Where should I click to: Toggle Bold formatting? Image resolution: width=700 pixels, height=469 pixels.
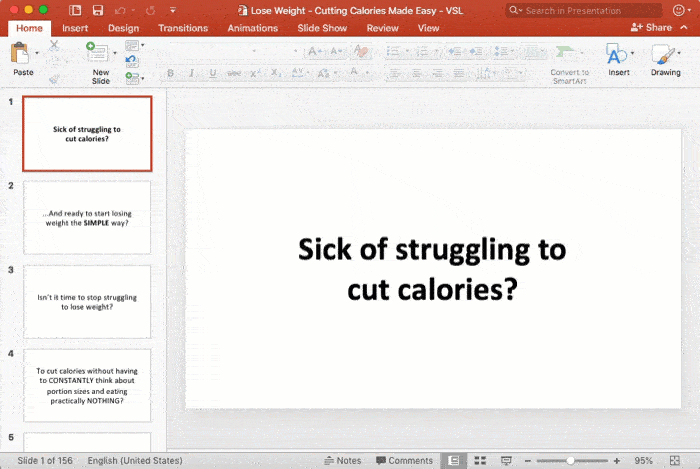click(170, 73)
